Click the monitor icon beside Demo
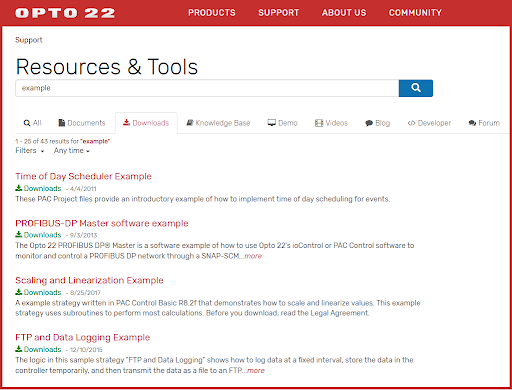This screenshot has width=512, height=390. tap(272, 123)
